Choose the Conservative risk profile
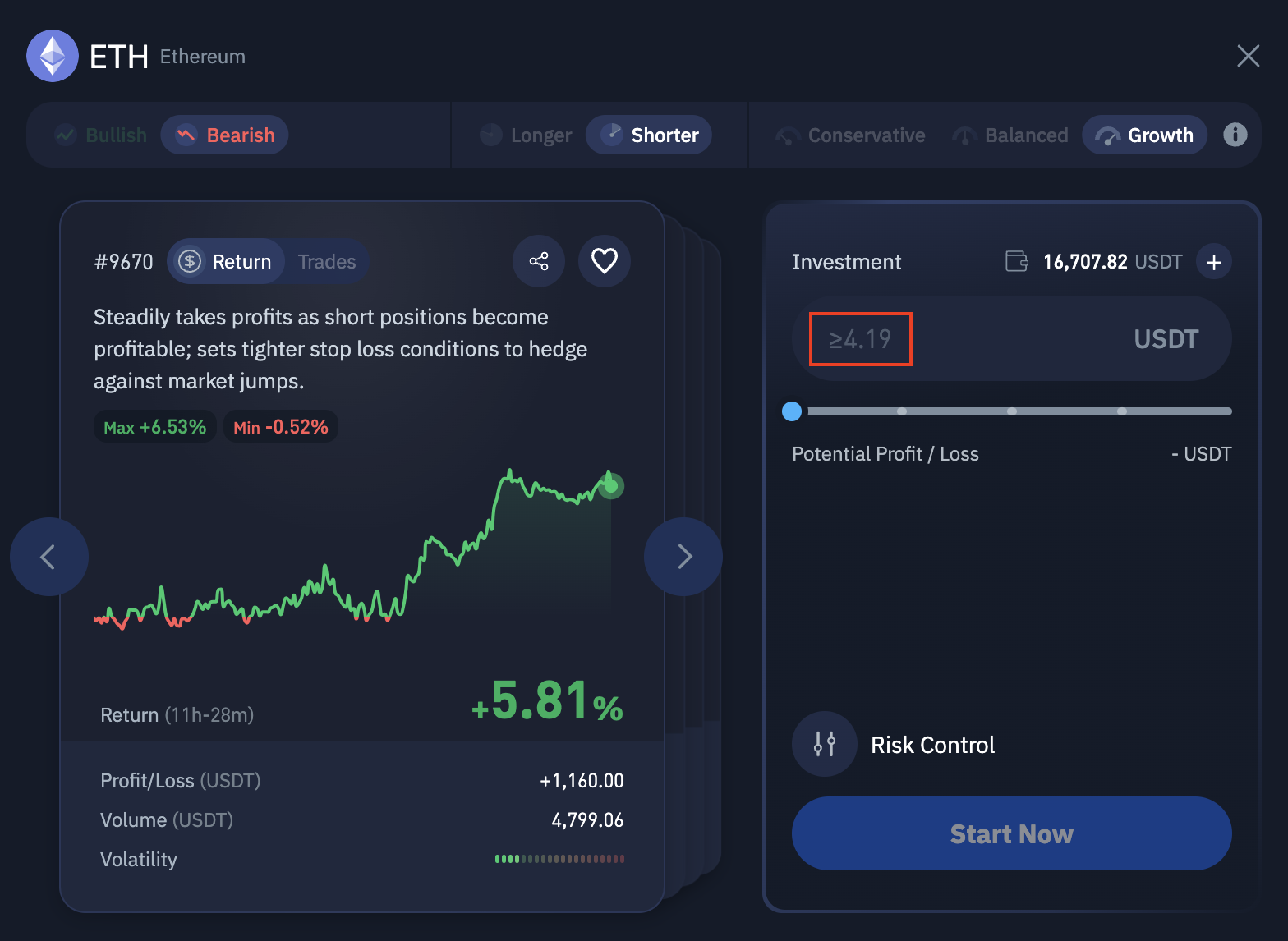Viewport: 1288px width, 941px height. click(851, 135)
